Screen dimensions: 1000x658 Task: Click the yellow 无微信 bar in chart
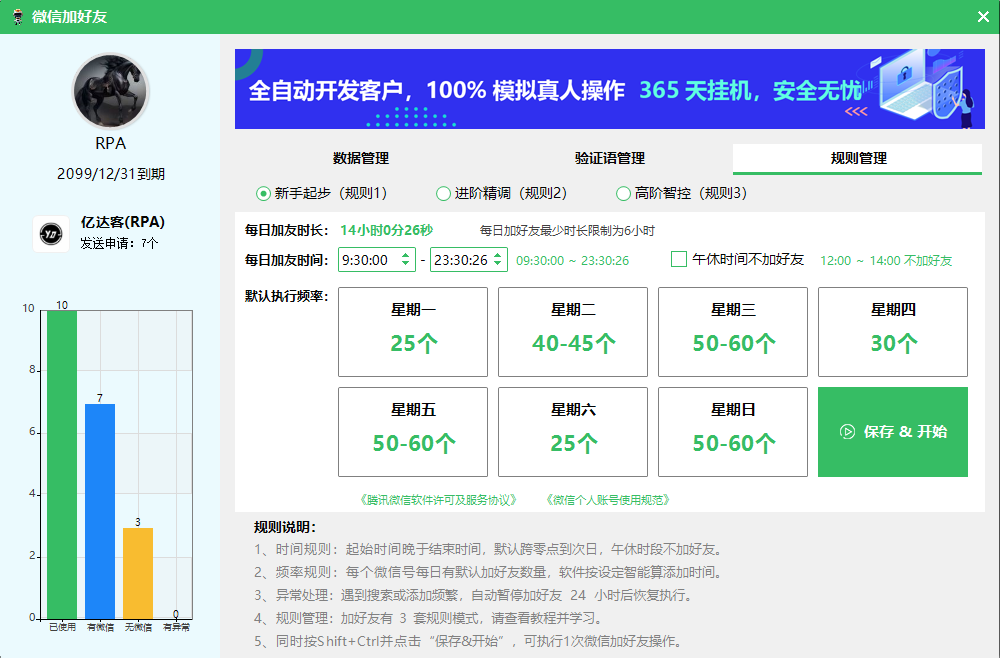coord(138,573)
